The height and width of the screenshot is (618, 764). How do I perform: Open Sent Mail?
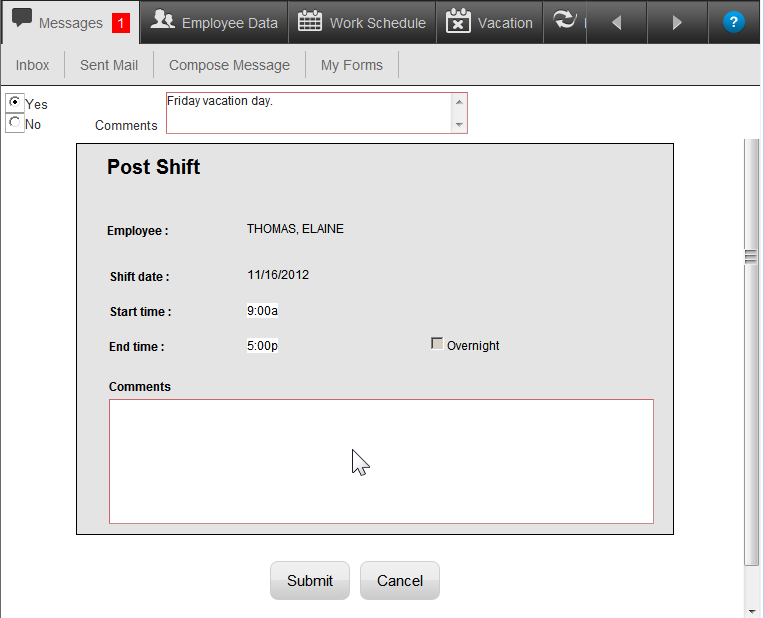point(109,65)
